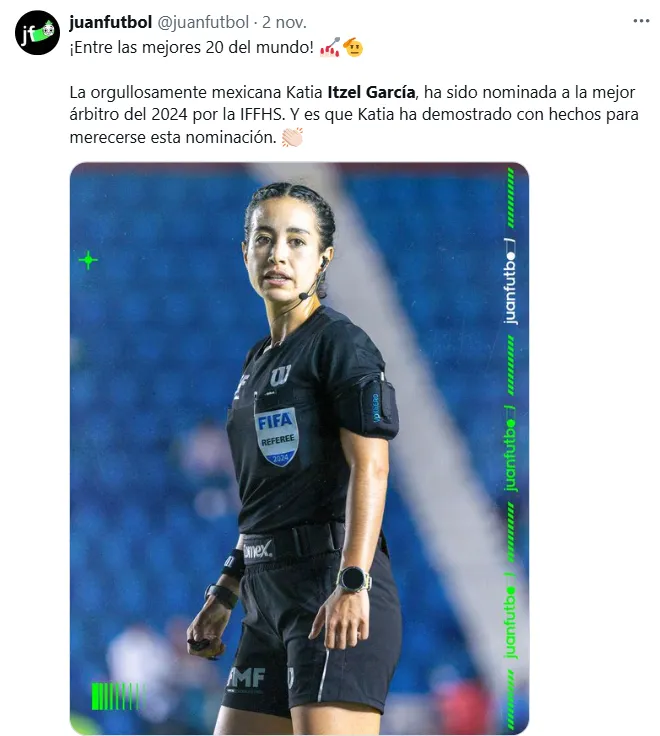The image size is (660, 736).
Task: Open the referee photo attachment
Action: coord(299,448)
